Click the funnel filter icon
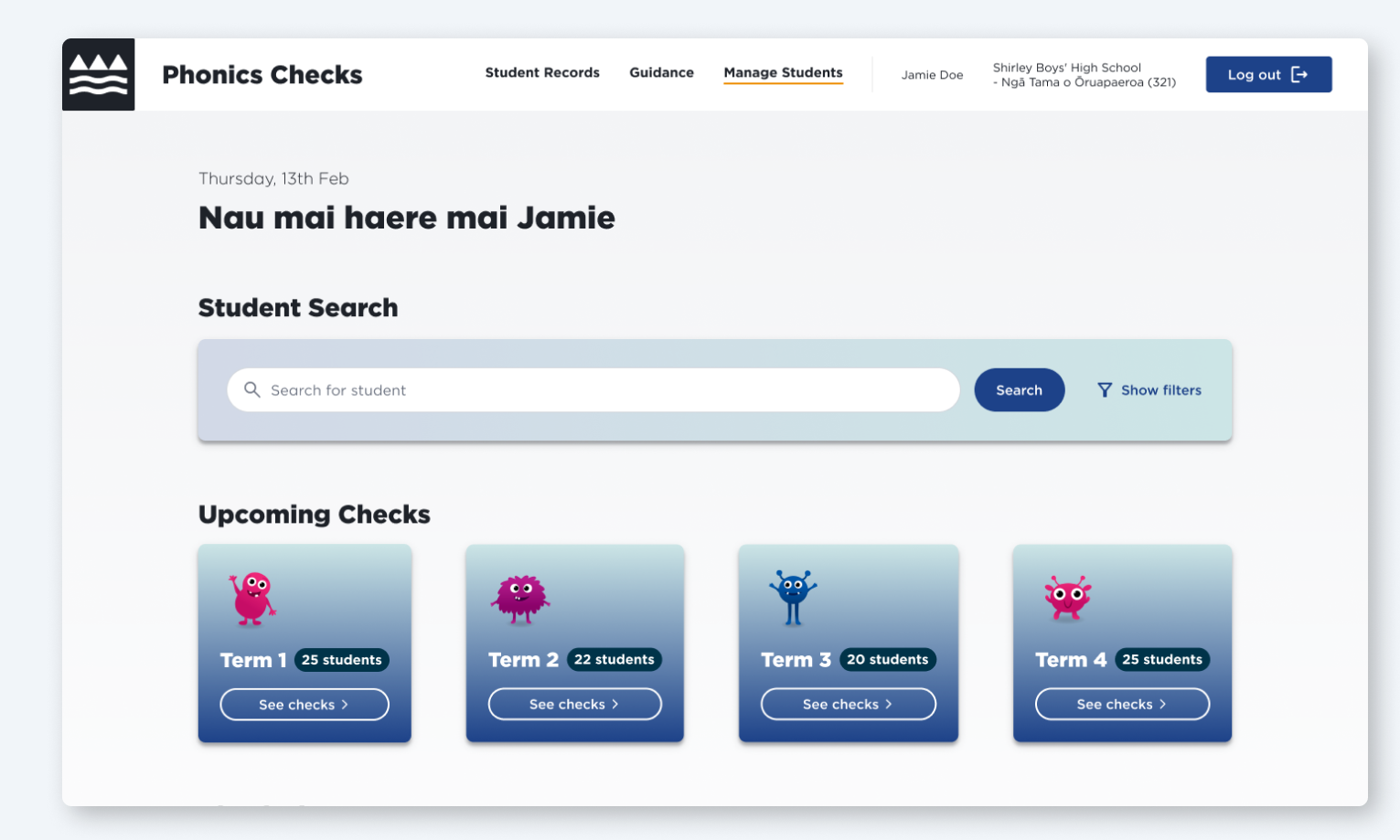This screenshot has height=840, width=1400. tap(1105, 390)
